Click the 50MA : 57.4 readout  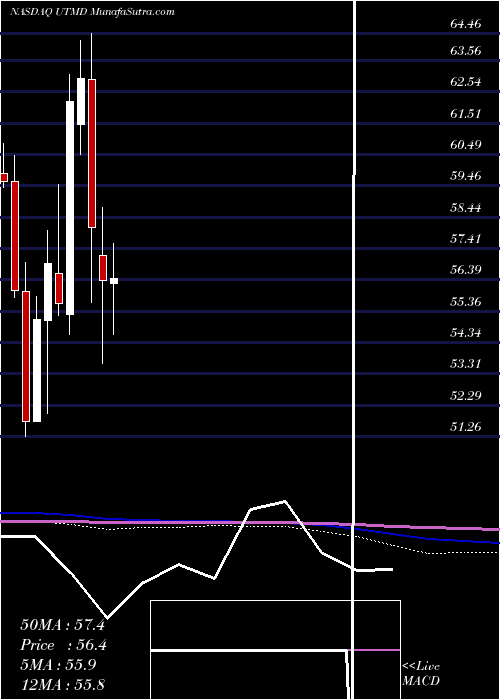(63, 625)
